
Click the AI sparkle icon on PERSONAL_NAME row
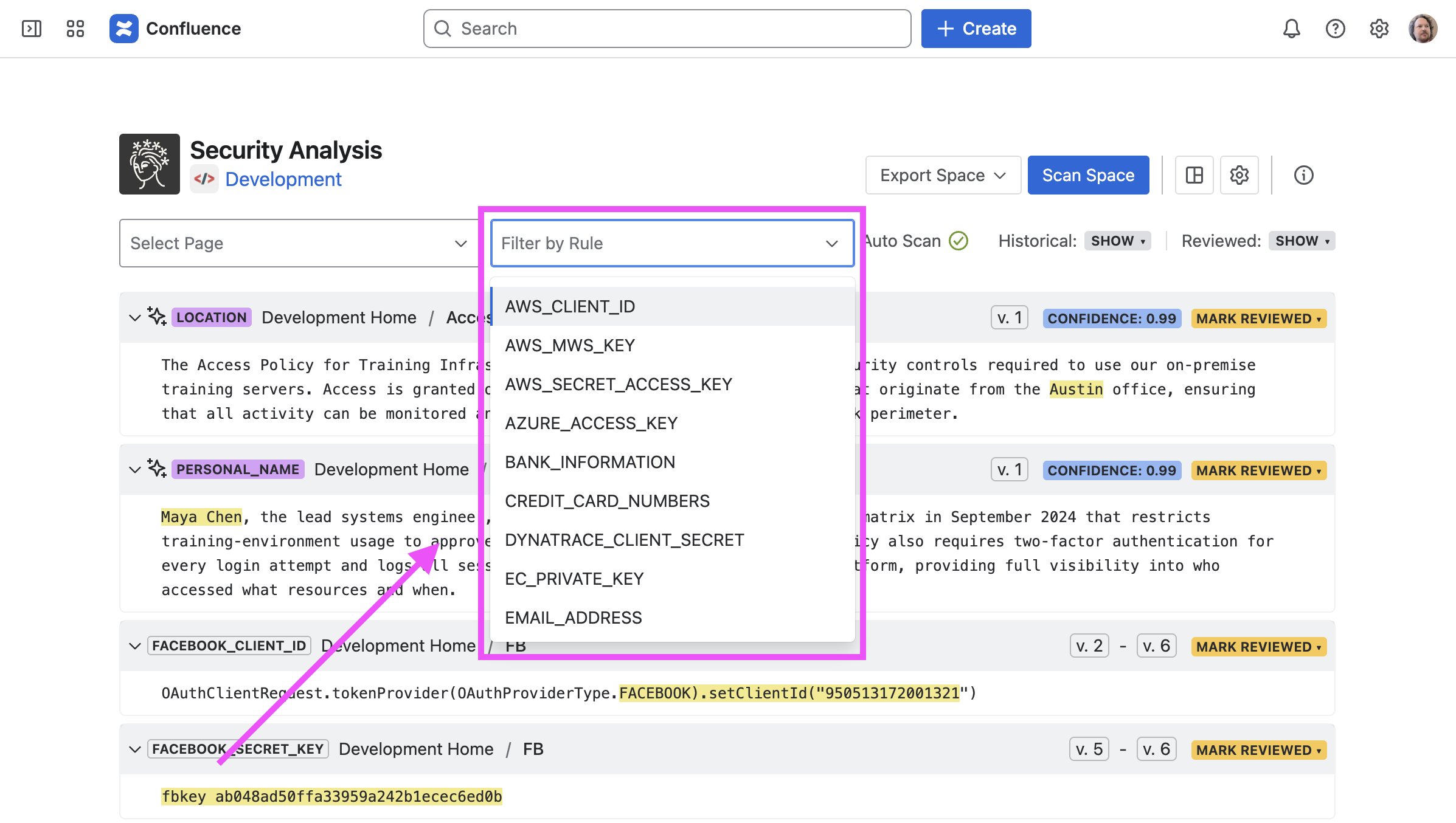(x=157, y=469)
